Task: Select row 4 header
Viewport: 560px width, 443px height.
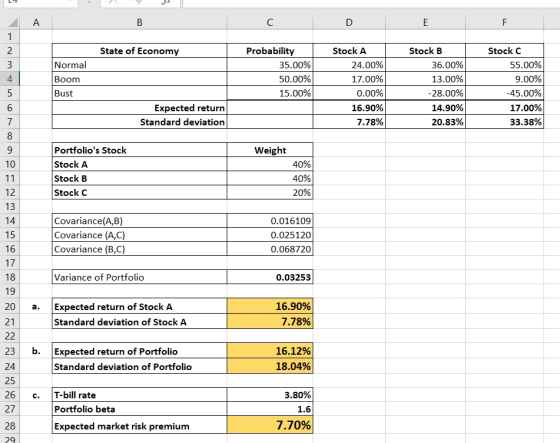Action: (10, 79)
